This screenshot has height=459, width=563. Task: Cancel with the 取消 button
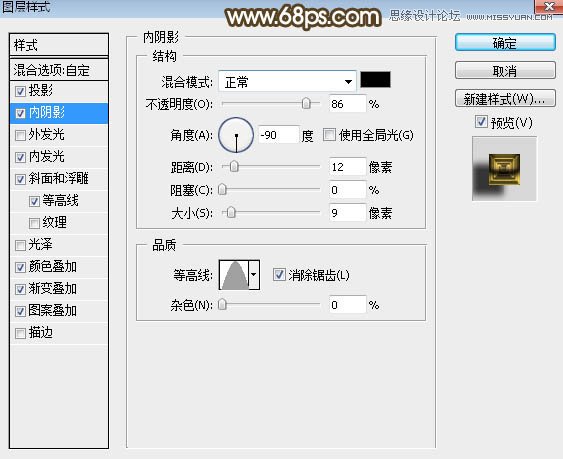coord(505,70)
